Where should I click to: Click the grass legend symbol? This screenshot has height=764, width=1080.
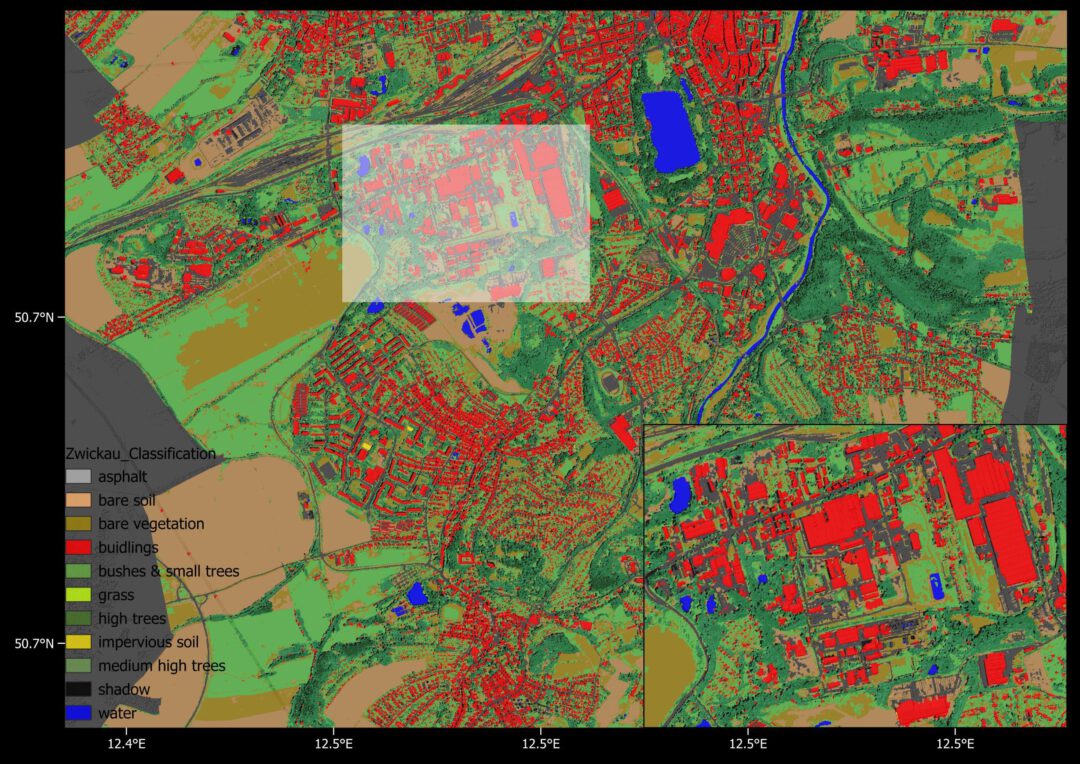[x=77, y=594]
